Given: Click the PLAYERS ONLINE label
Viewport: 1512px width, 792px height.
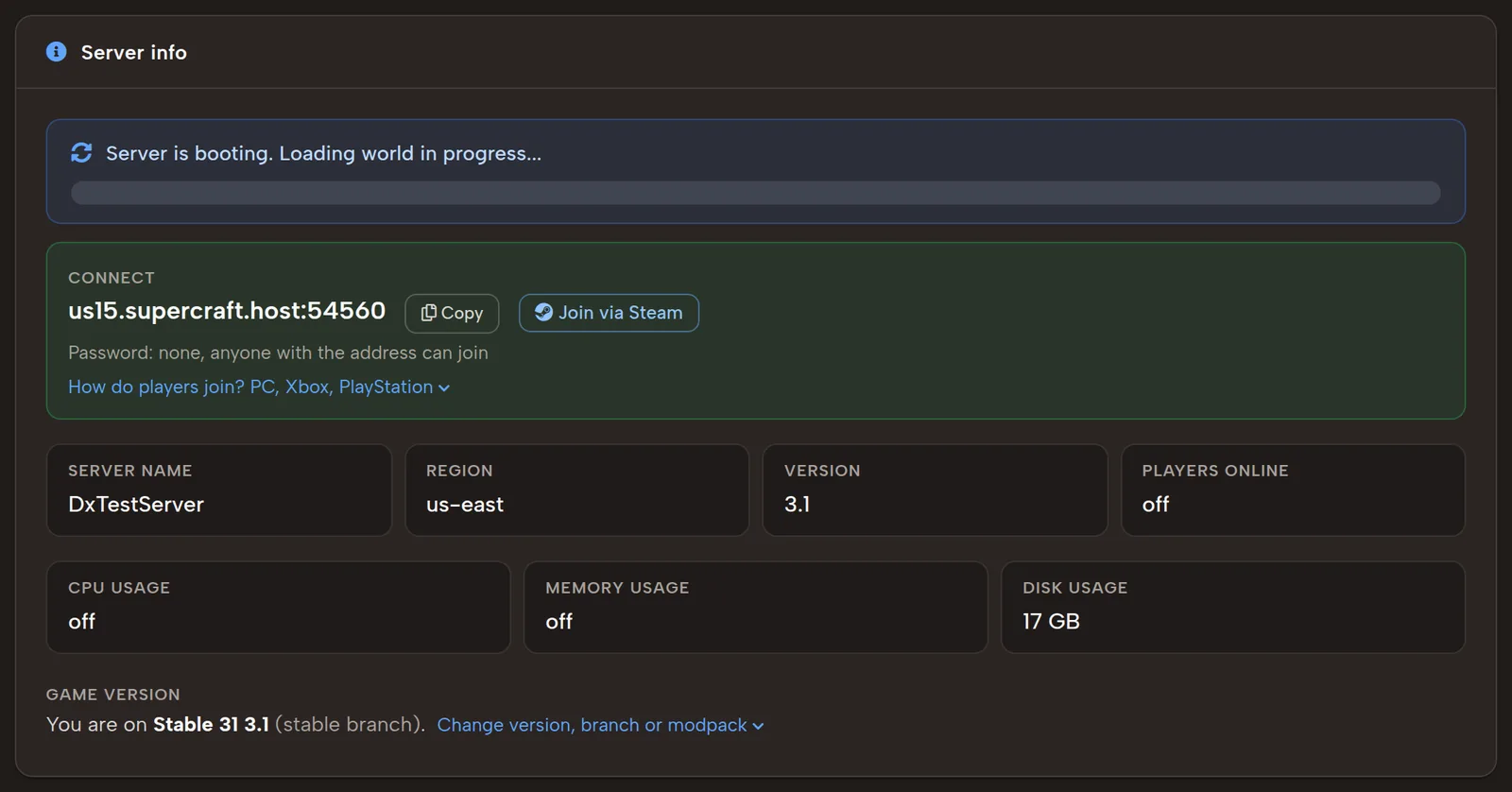Looking at the screenshot, I should pyautogui.click(x=1215, y=471).
